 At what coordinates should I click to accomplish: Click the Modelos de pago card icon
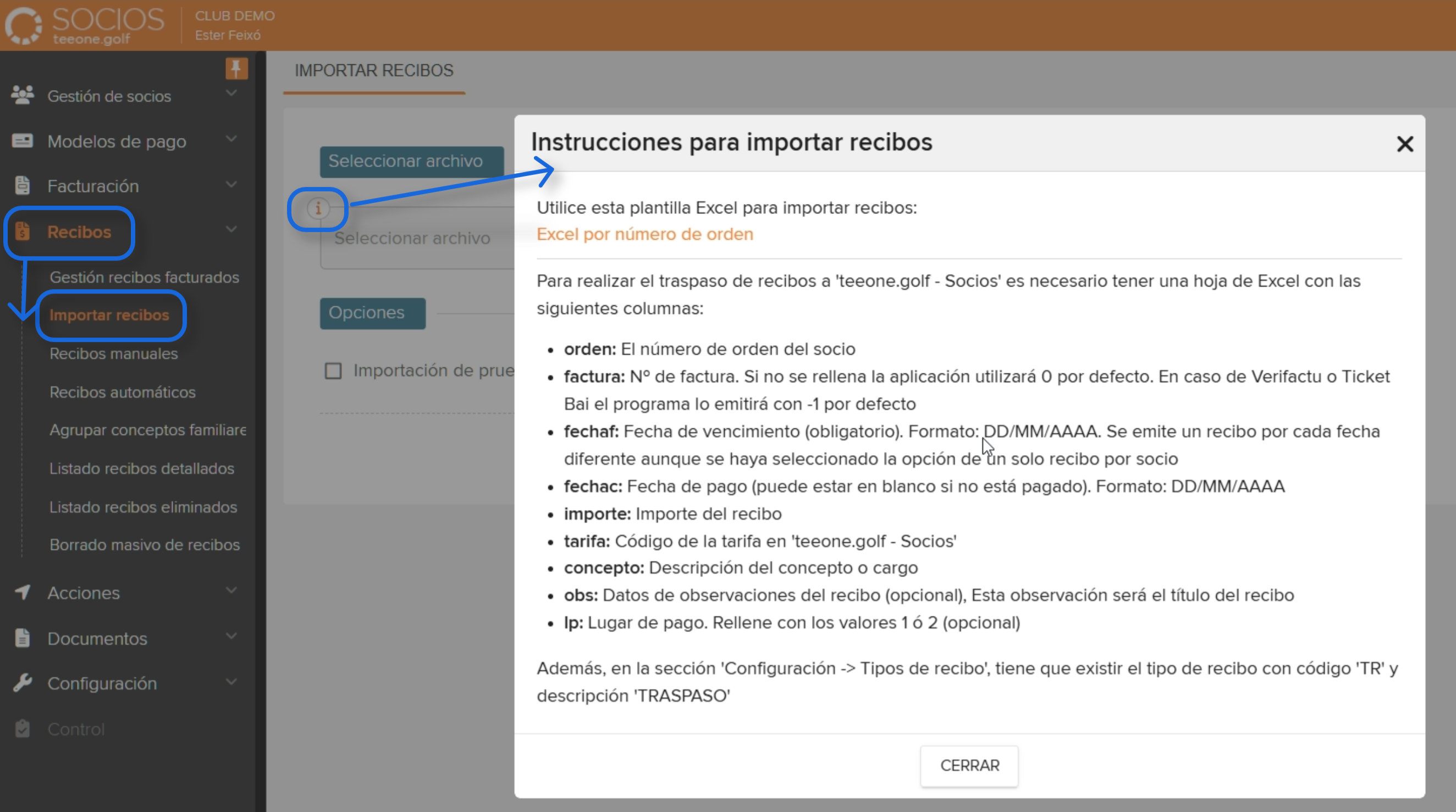click(x=23, y=140)
